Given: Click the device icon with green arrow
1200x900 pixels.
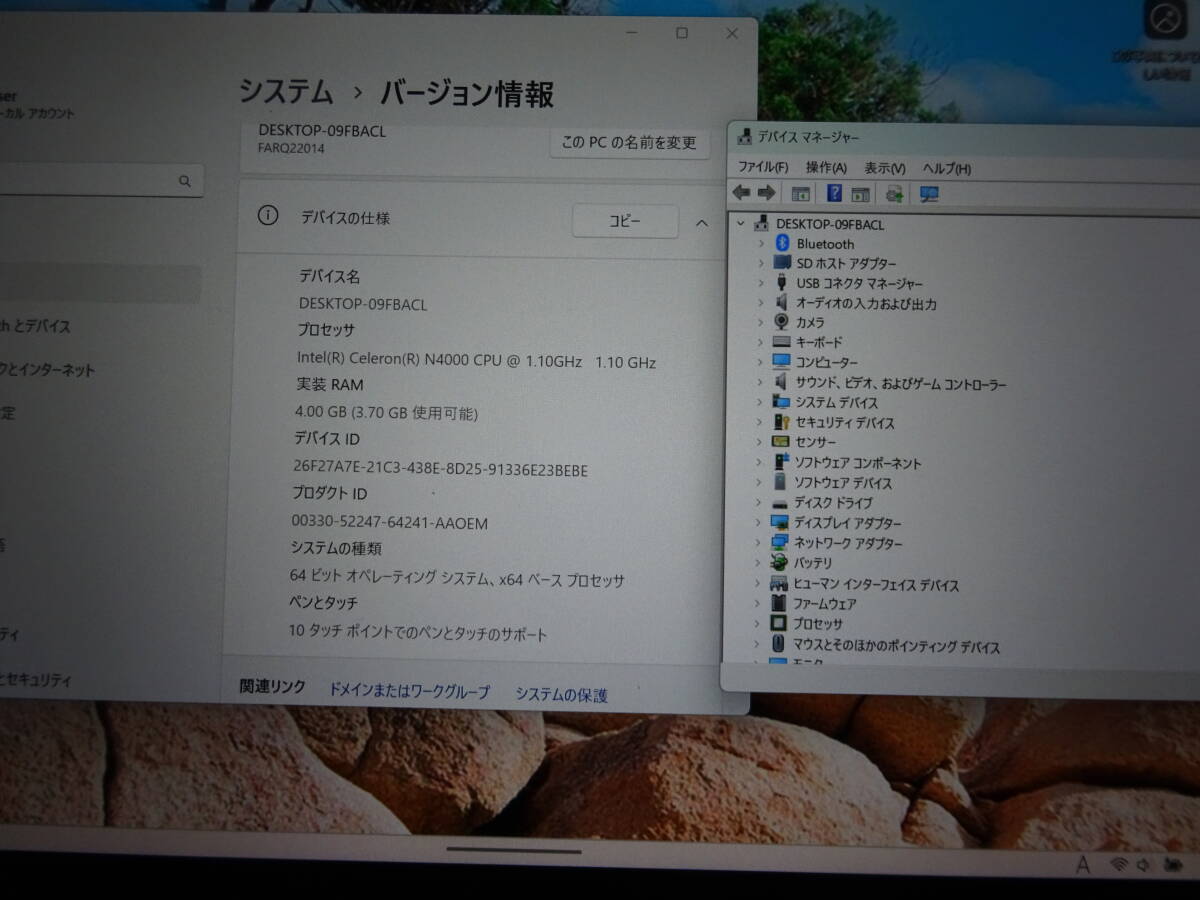Looking at the screenshot, I should pyautogui.click(x=894, y=194).
